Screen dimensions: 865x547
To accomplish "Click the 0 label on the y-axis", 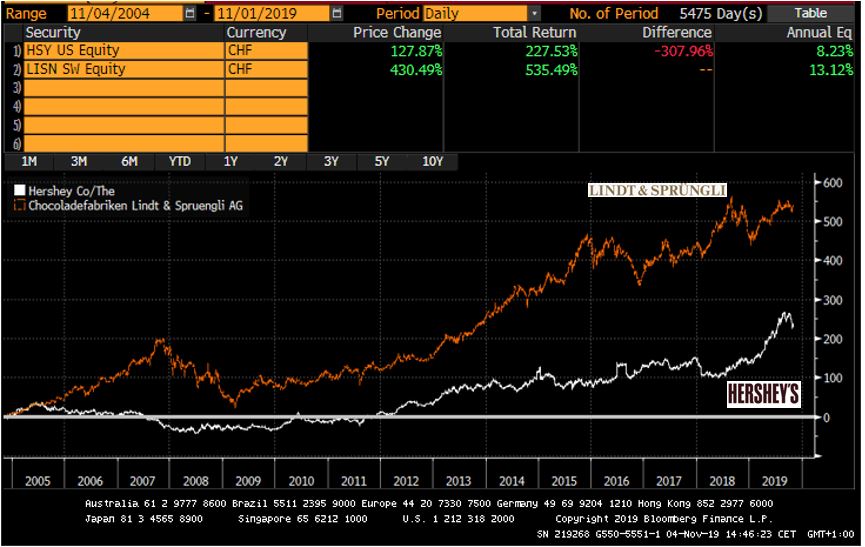I will [826, 417].
